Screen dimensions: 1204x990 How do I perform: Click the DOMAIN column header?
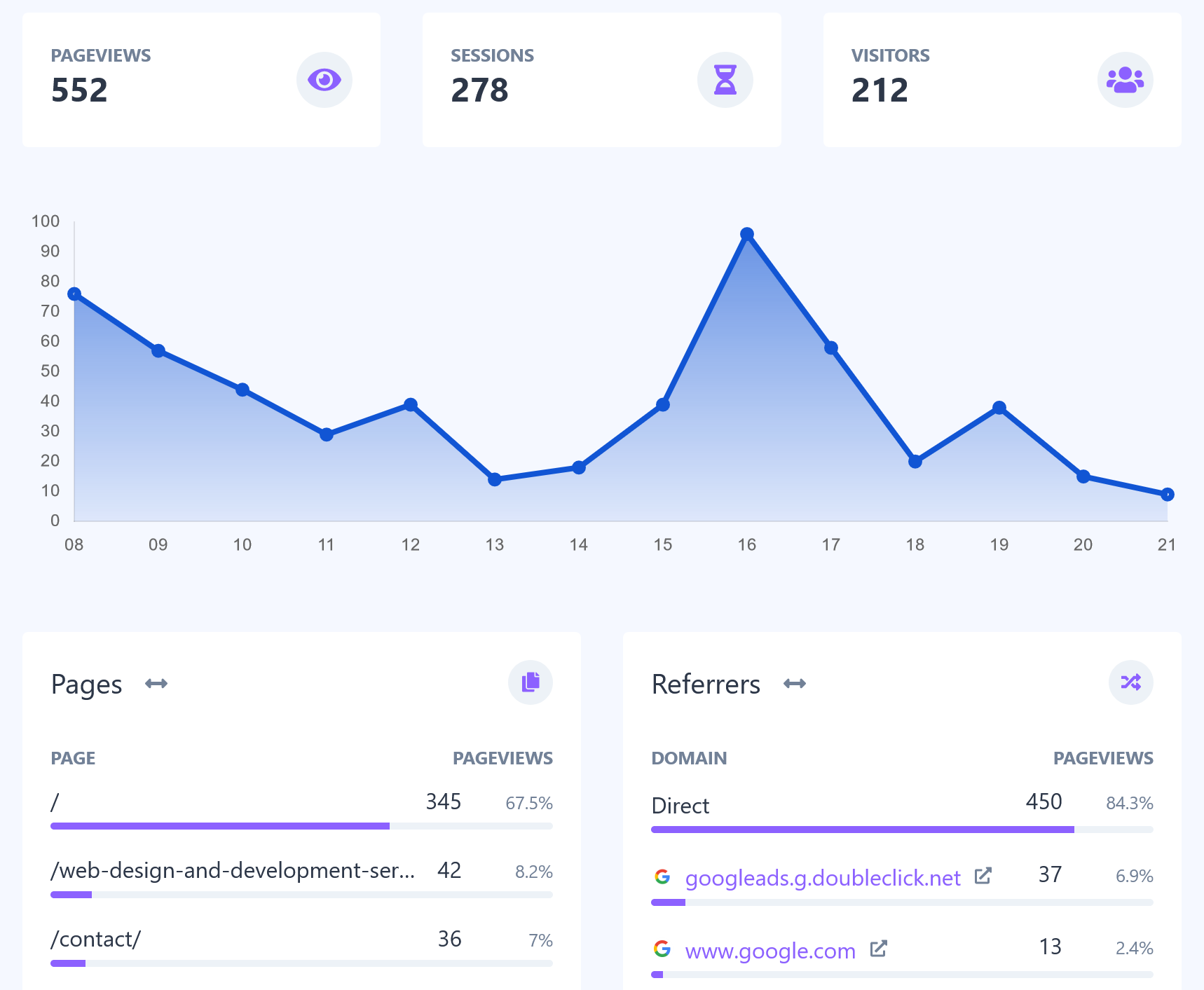(x=689, y=758)
